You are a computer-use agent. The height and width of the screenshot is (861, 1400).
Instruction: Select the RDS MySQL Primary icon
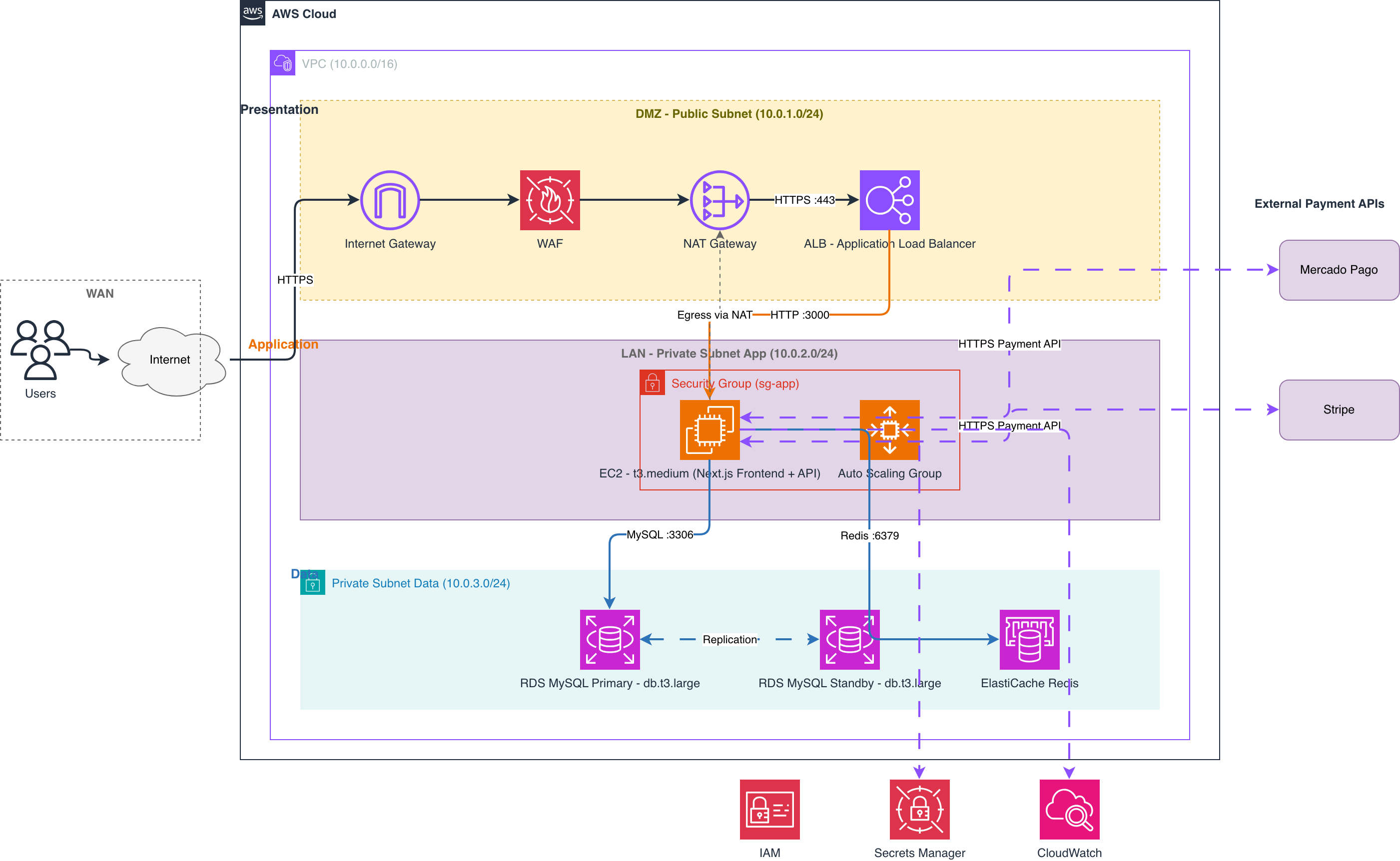pyautogui.click(x=610, y=639)
